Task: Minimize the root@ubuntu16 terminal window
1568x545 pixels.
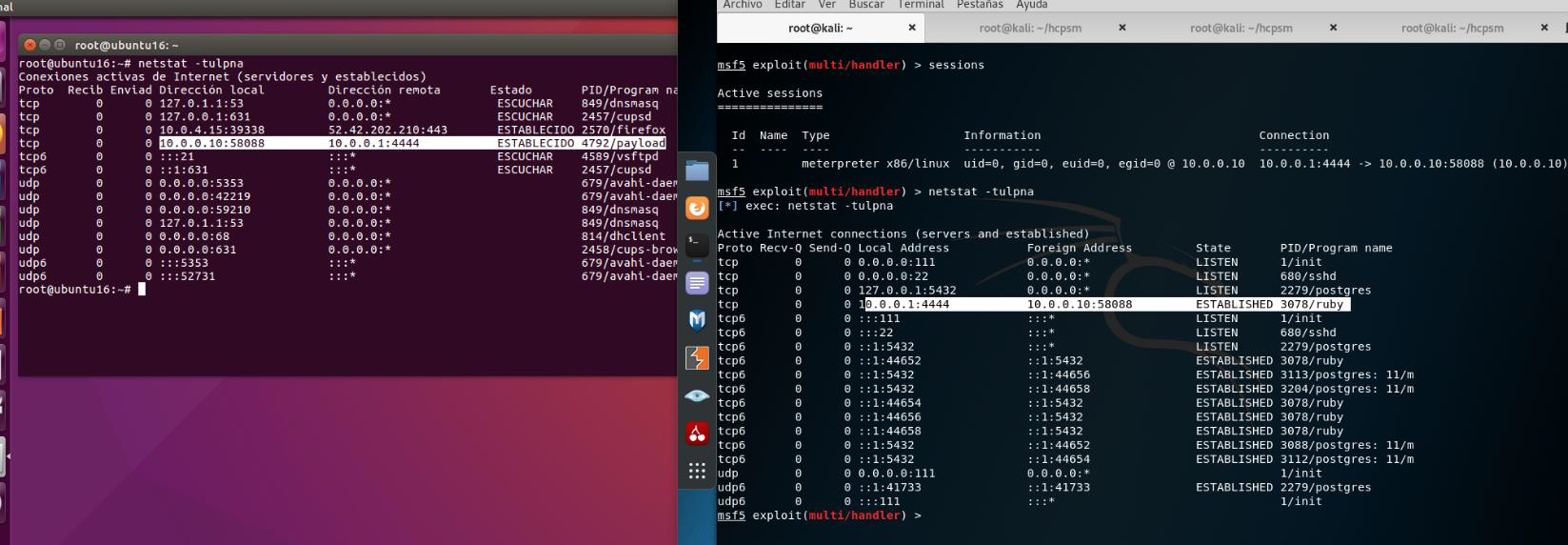Action: (x=45, y=45)
